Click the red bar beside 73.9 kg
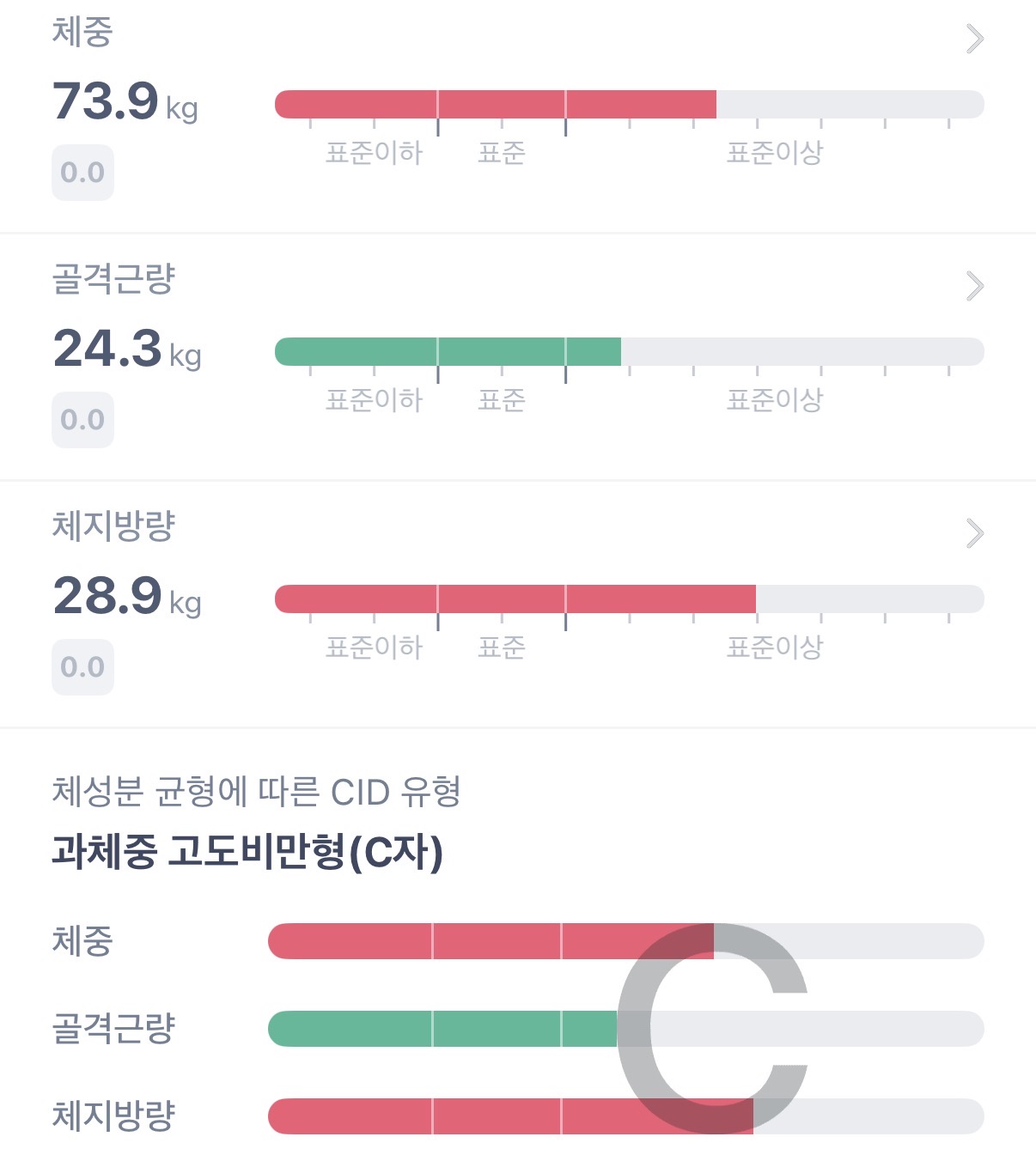The height and width of the screenshot is (1155, 1036). pos(495,104)
